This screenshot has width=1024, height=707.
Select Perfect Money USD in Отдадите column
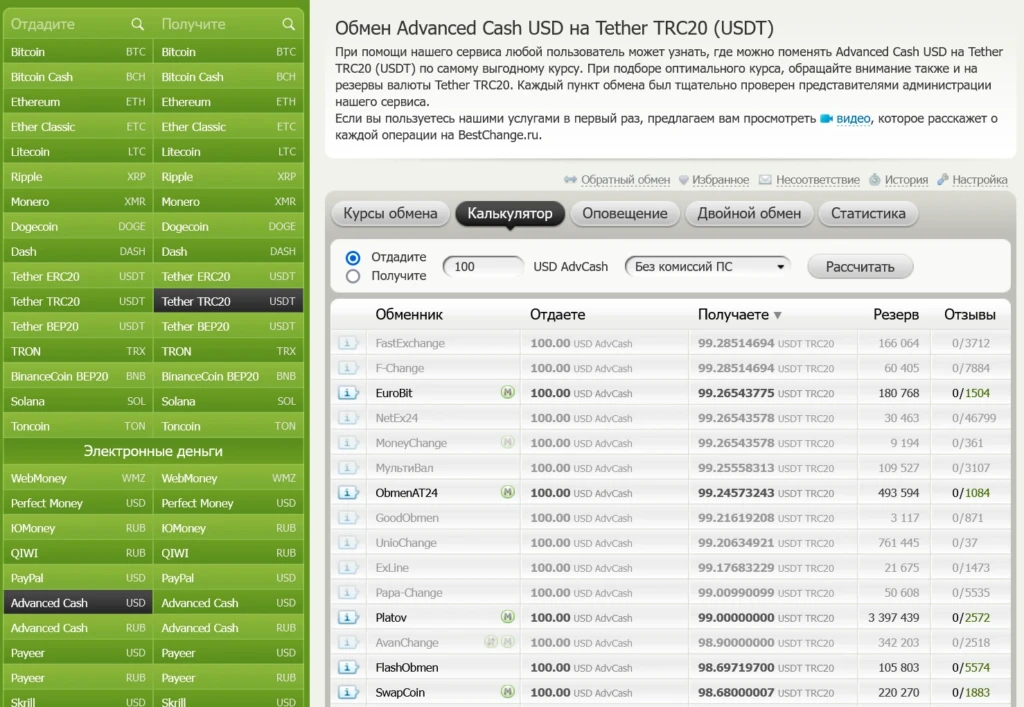78,503
